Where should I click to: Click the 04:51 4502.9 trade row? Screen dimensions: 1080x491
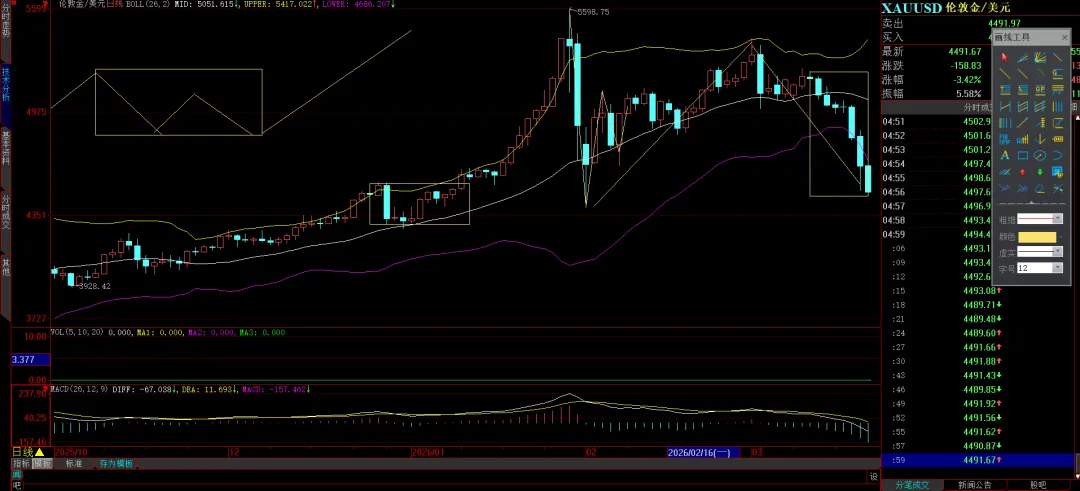pyautogui.click(x=937, y=122)
